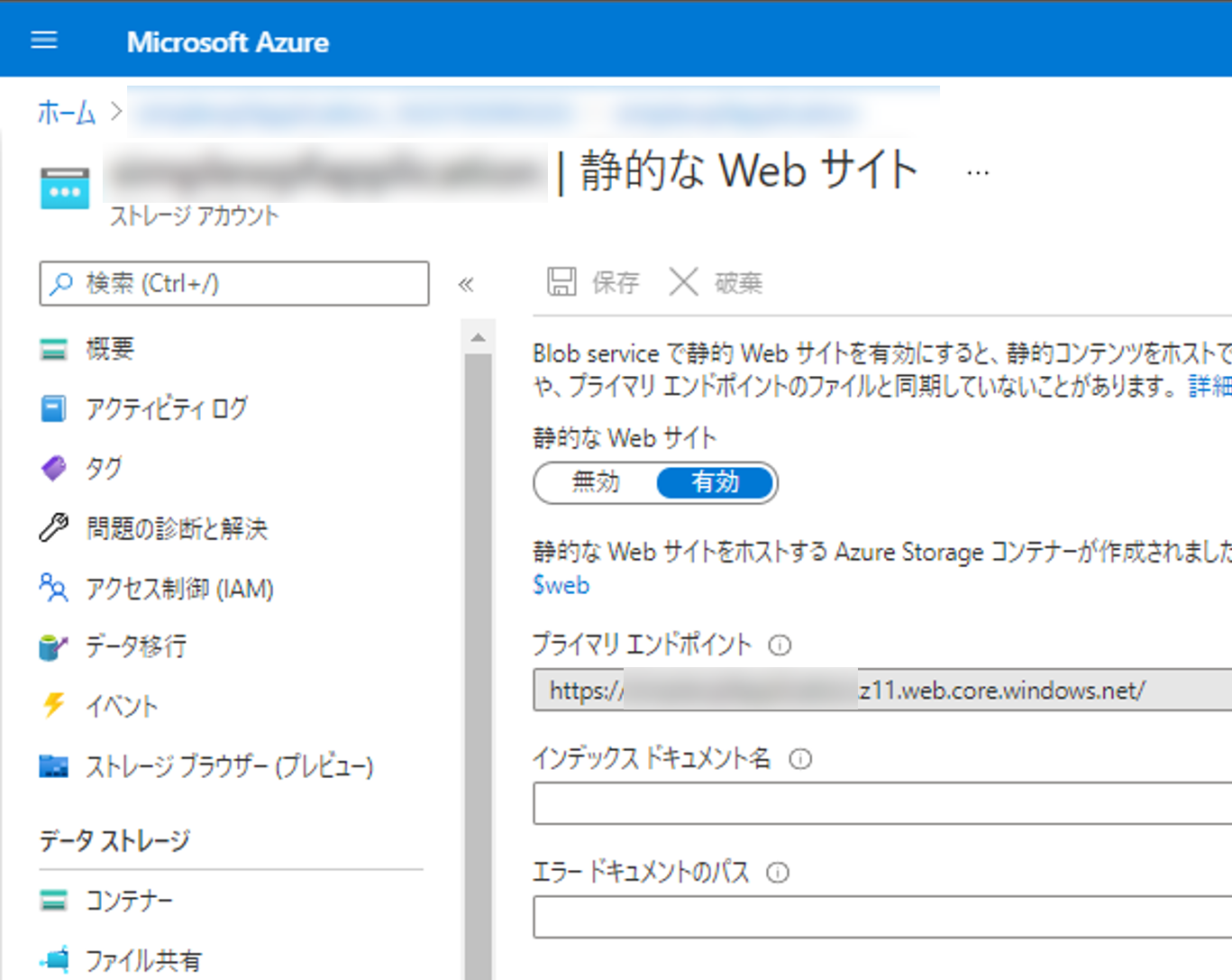
Task: Open アクセス制御 (IAM) item
Action: tap(178, 589)
